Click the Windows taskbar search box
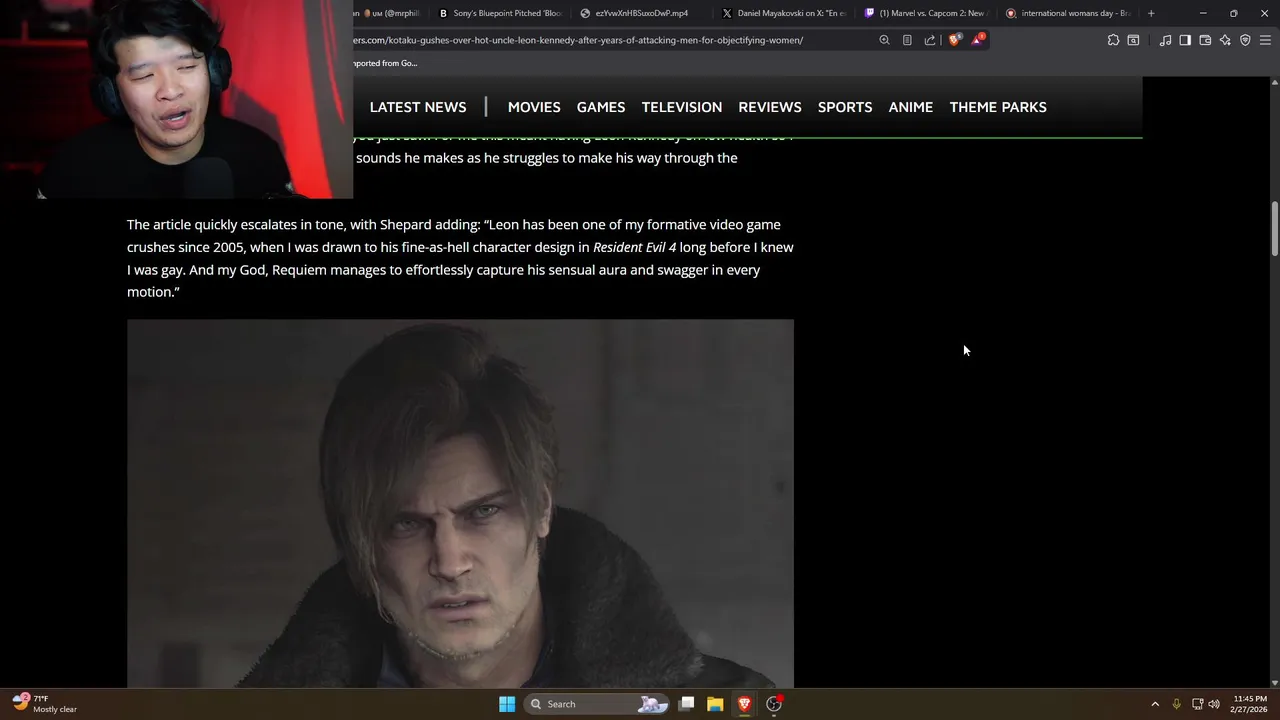1280x720 pixels. pos(597,704)
